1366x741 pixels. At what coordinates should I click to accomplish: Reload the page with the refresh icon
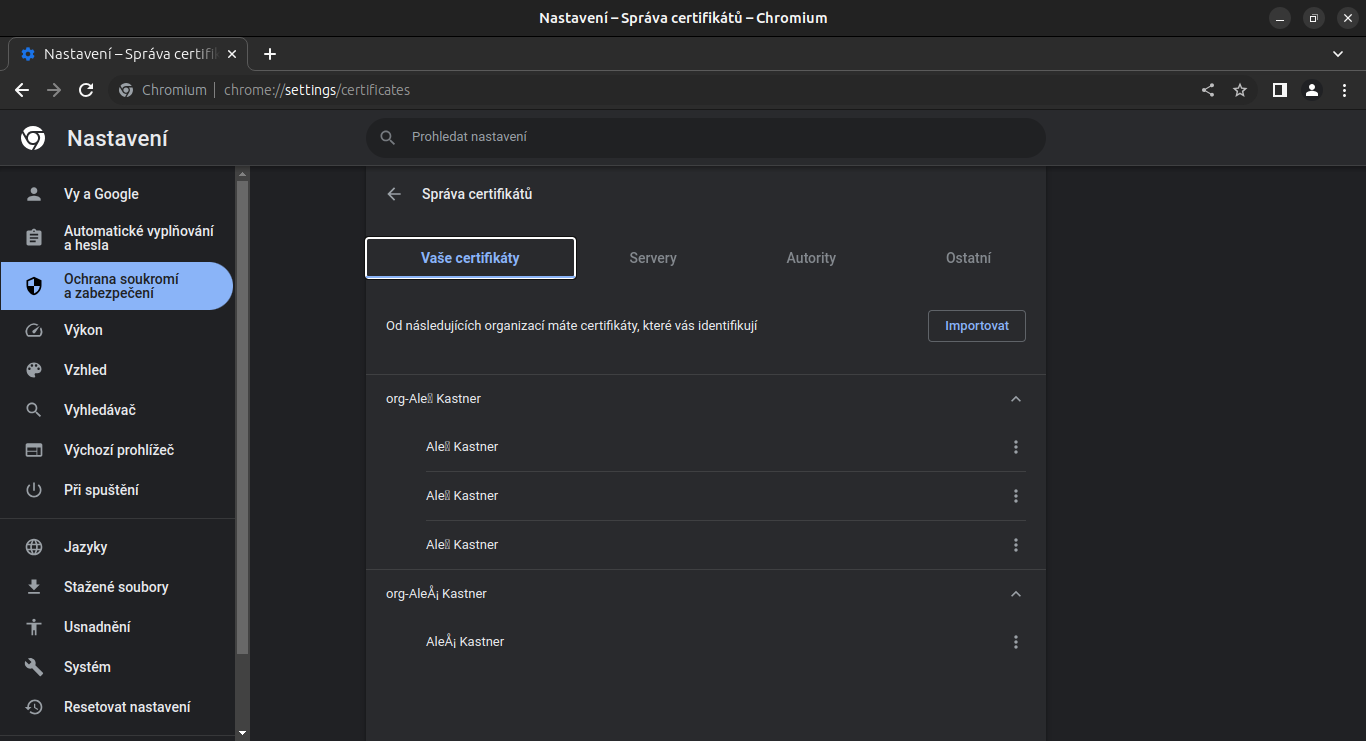click(86, 90)
